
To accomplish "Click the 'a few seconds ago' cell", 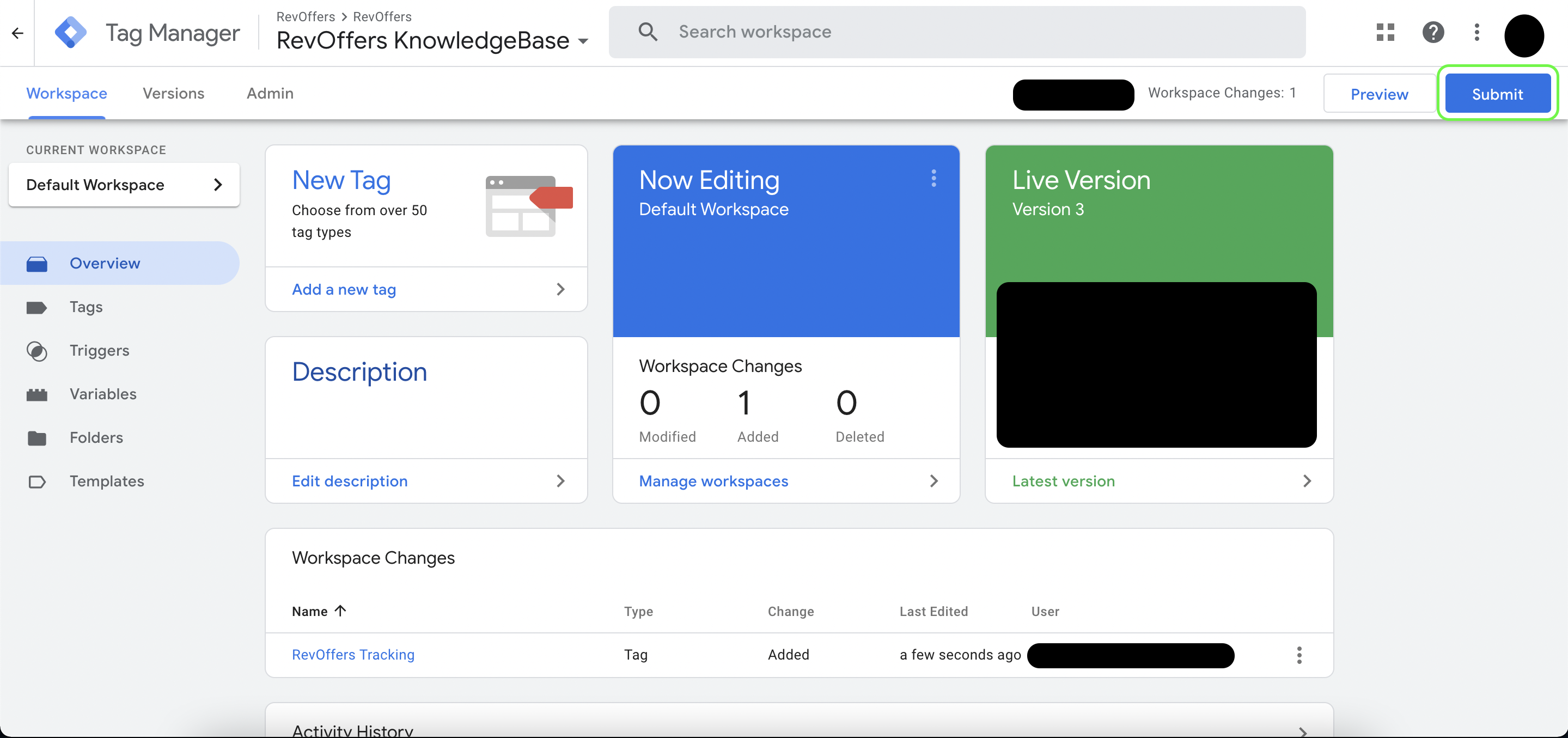I will pyautogui.click(x=960, y=655).
